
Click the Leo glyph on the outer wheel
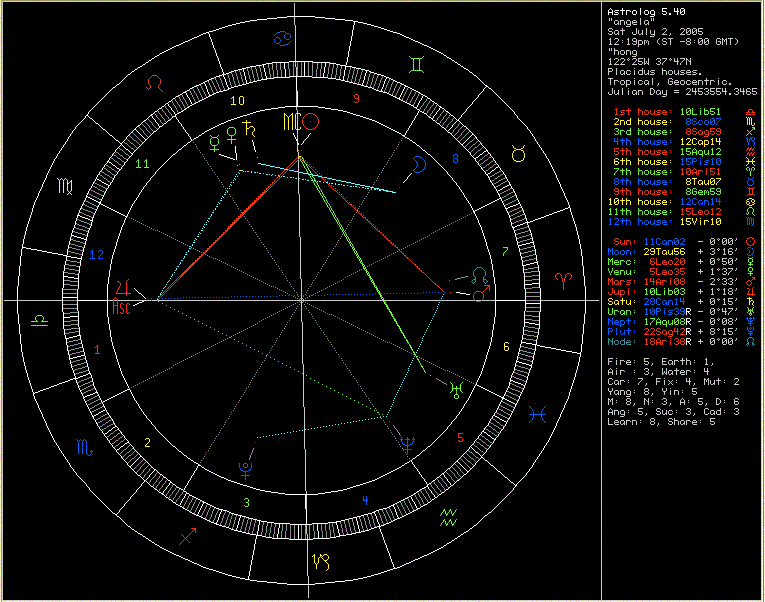[155, 83]
